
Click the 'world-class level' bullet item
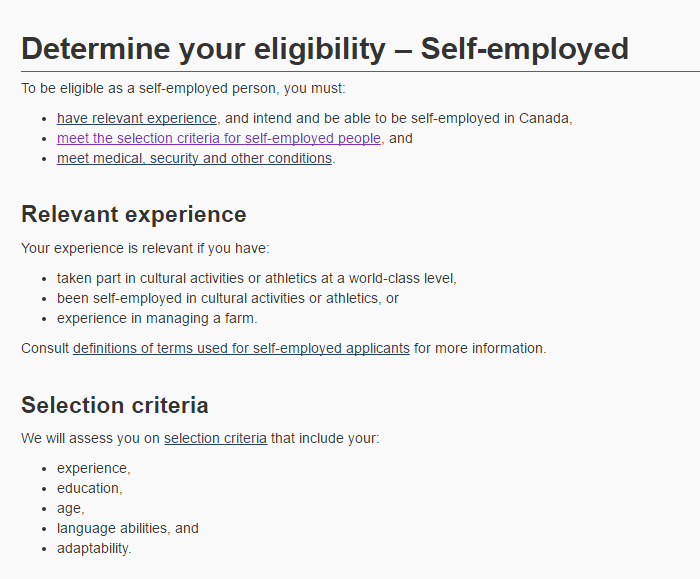click(x=256, y=278)
